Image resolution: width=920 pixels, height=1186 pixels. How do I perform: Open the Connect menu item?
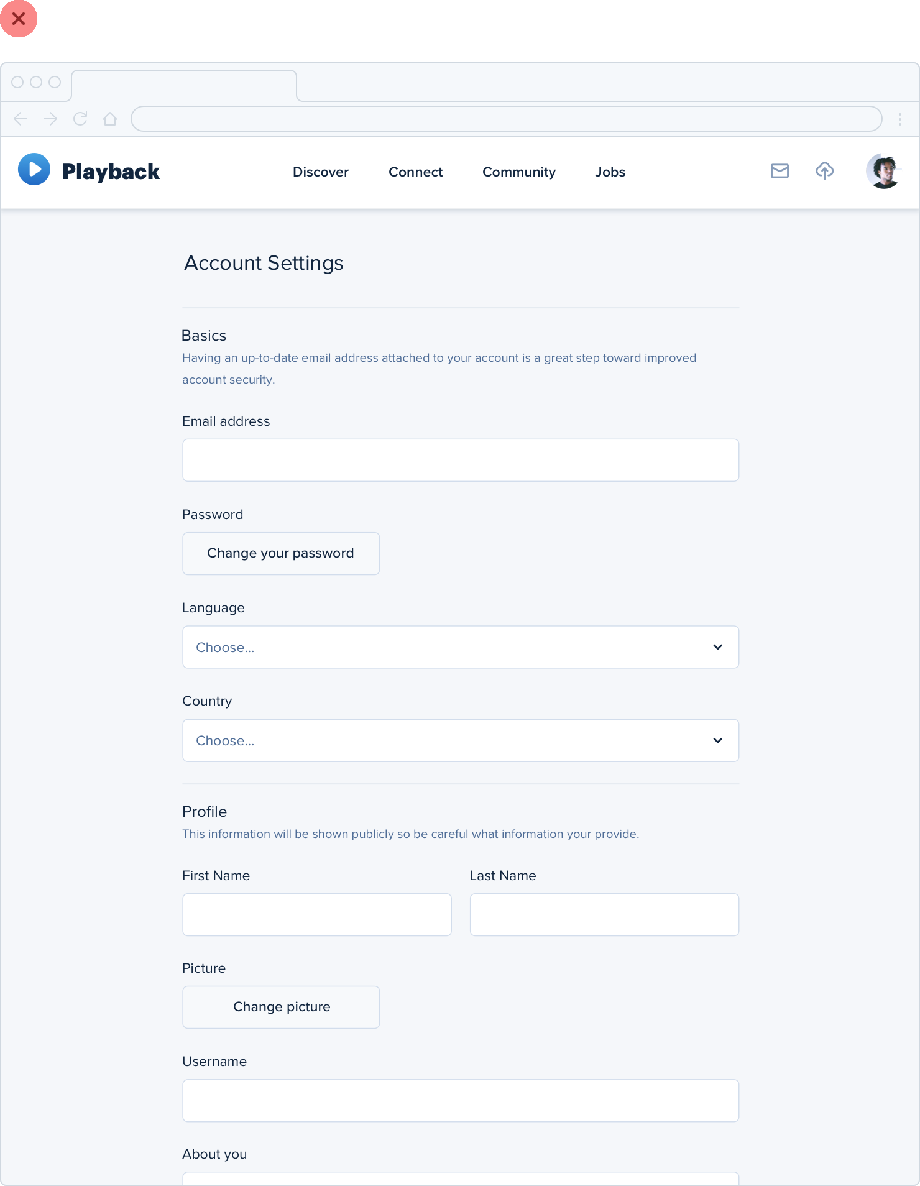[416, 172]
